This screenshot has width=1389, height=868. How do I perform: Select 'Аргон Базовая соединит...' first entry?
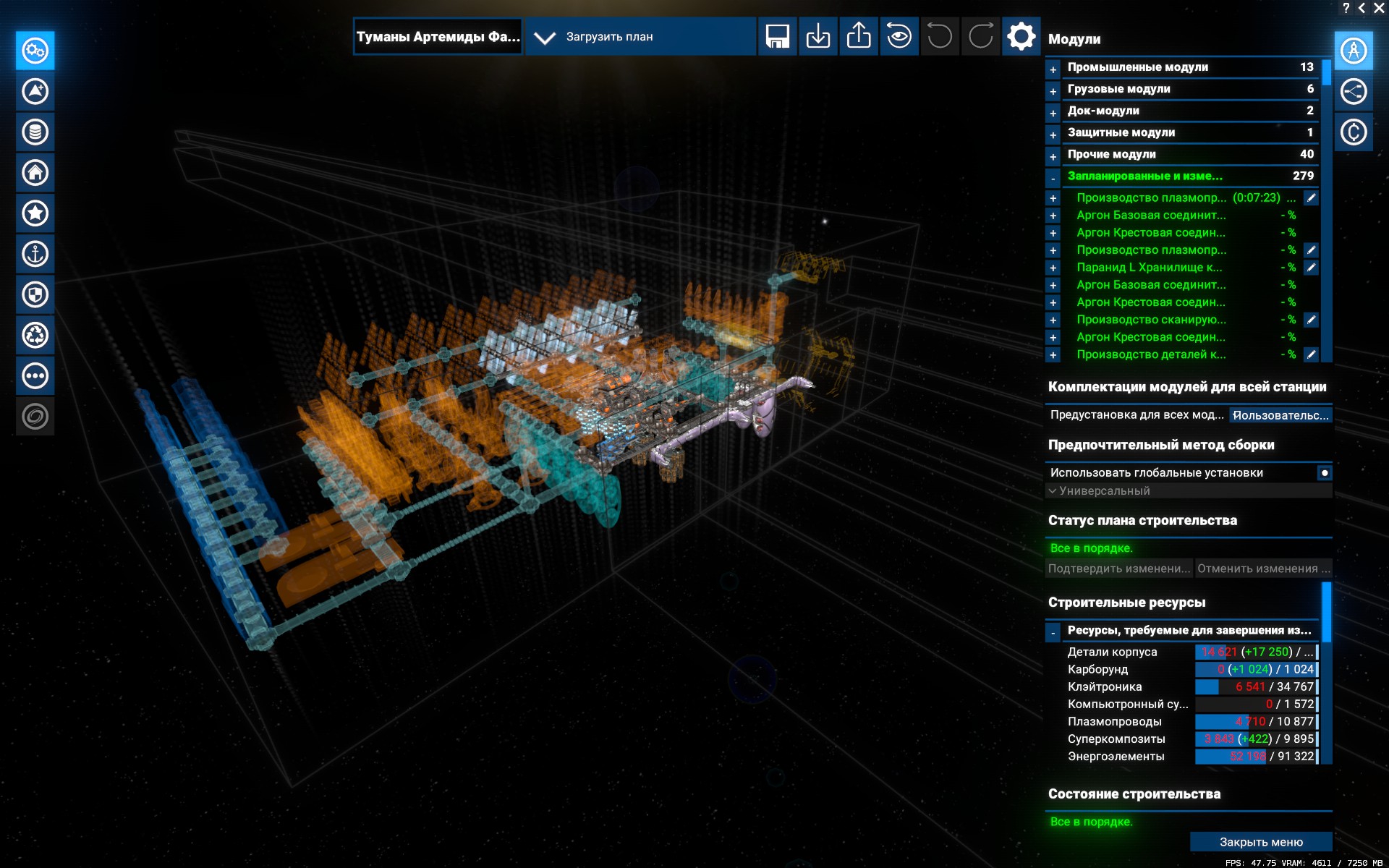[x=1150, y=216]
